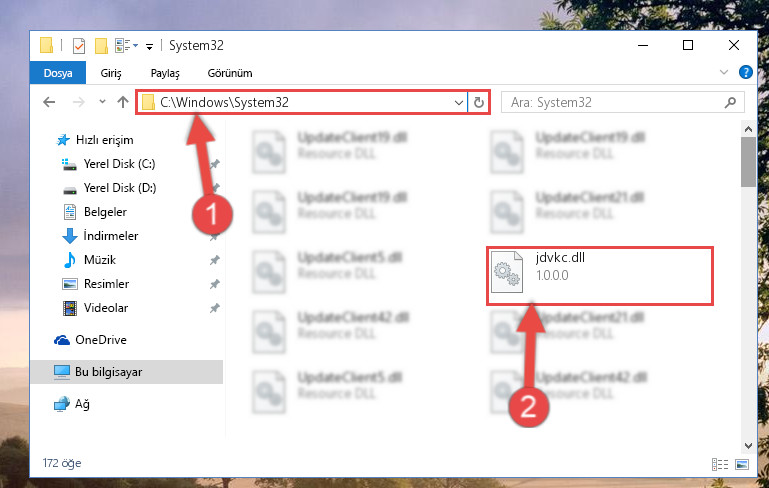Open recent locations dropdown arrow
Screen dimensions: 769x488
click(102, 102)
